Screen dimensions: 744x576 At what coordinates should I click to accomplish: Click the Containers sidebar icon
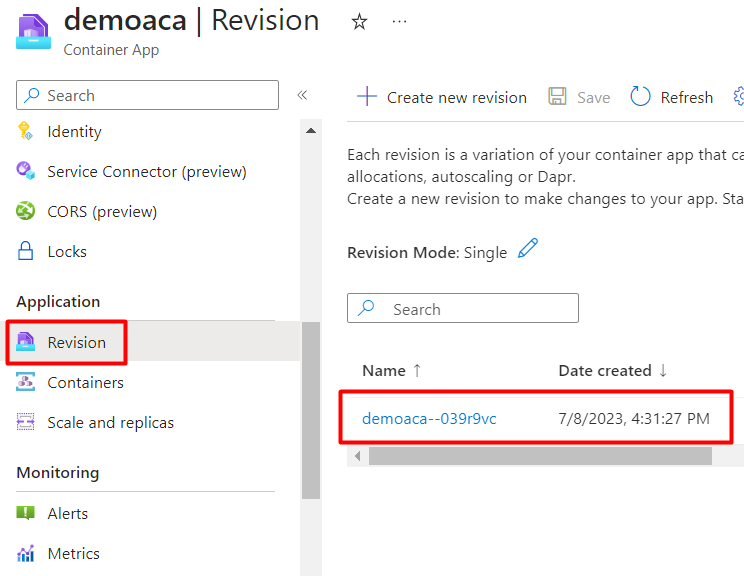coord(25,382)
